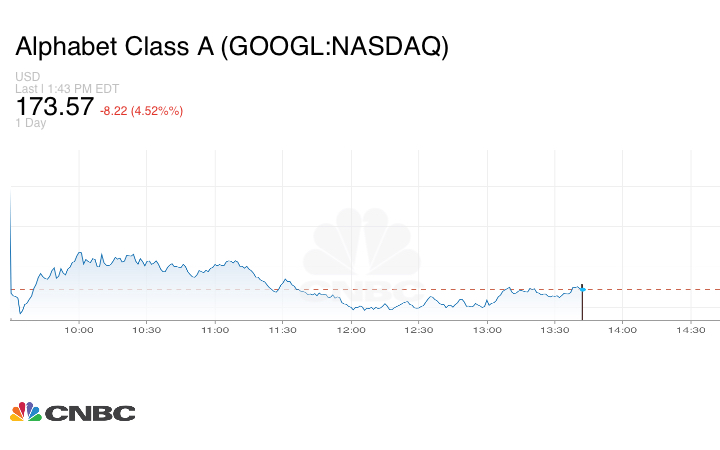
Task: Click the CNBC peacock logo icon
Action: 26,412
